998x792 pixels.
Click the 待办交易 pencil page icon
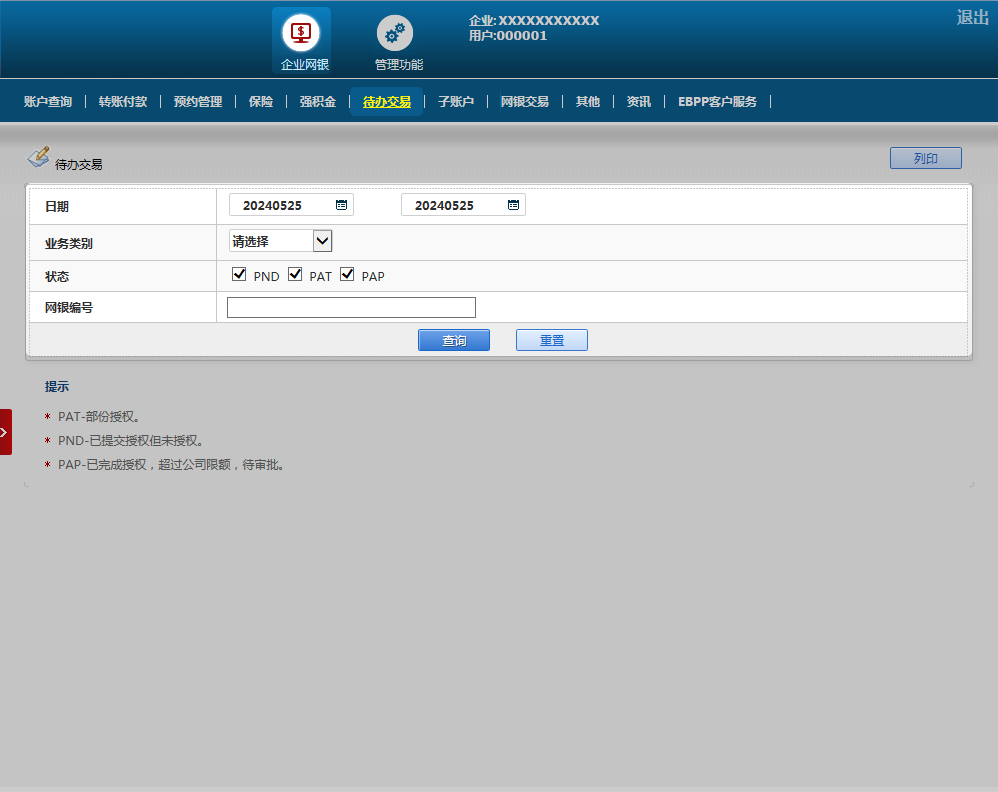tap(38, 157)
